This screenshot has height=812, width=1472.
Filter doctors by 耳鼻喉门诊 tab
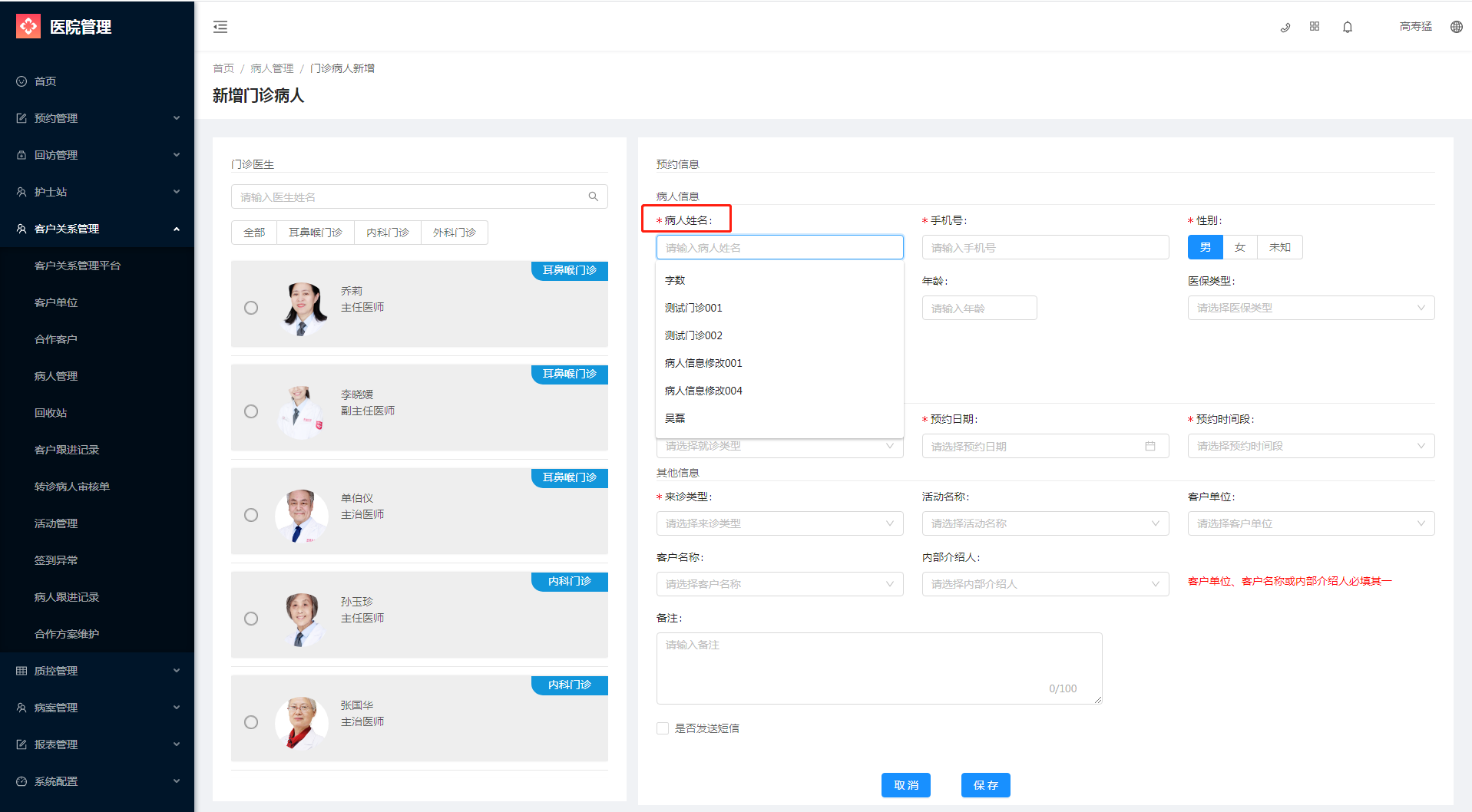coord(316,233)
